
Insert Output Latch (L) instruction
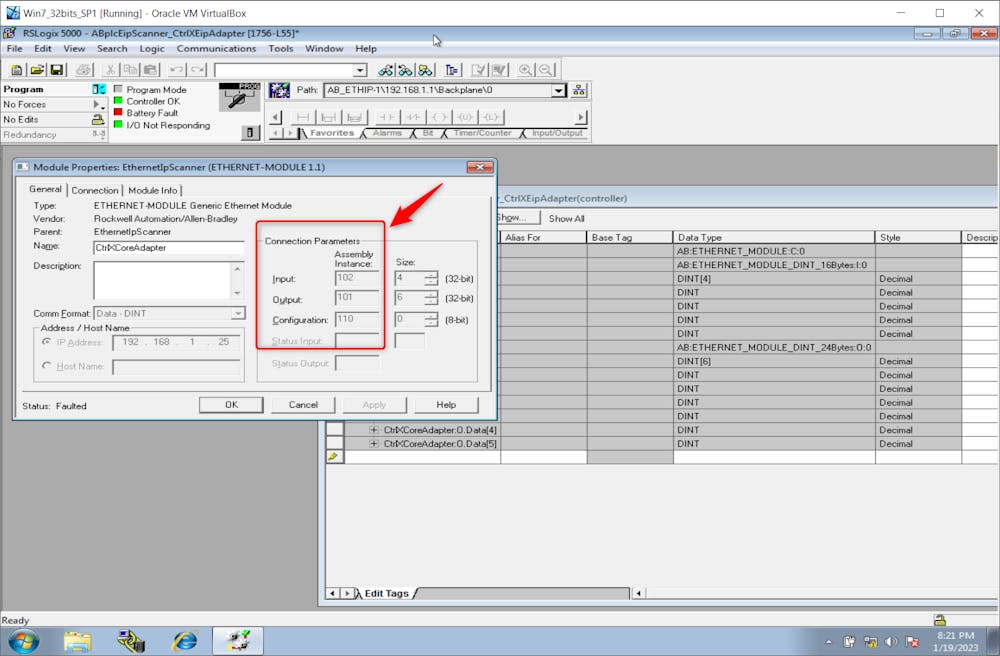point(490,117)
